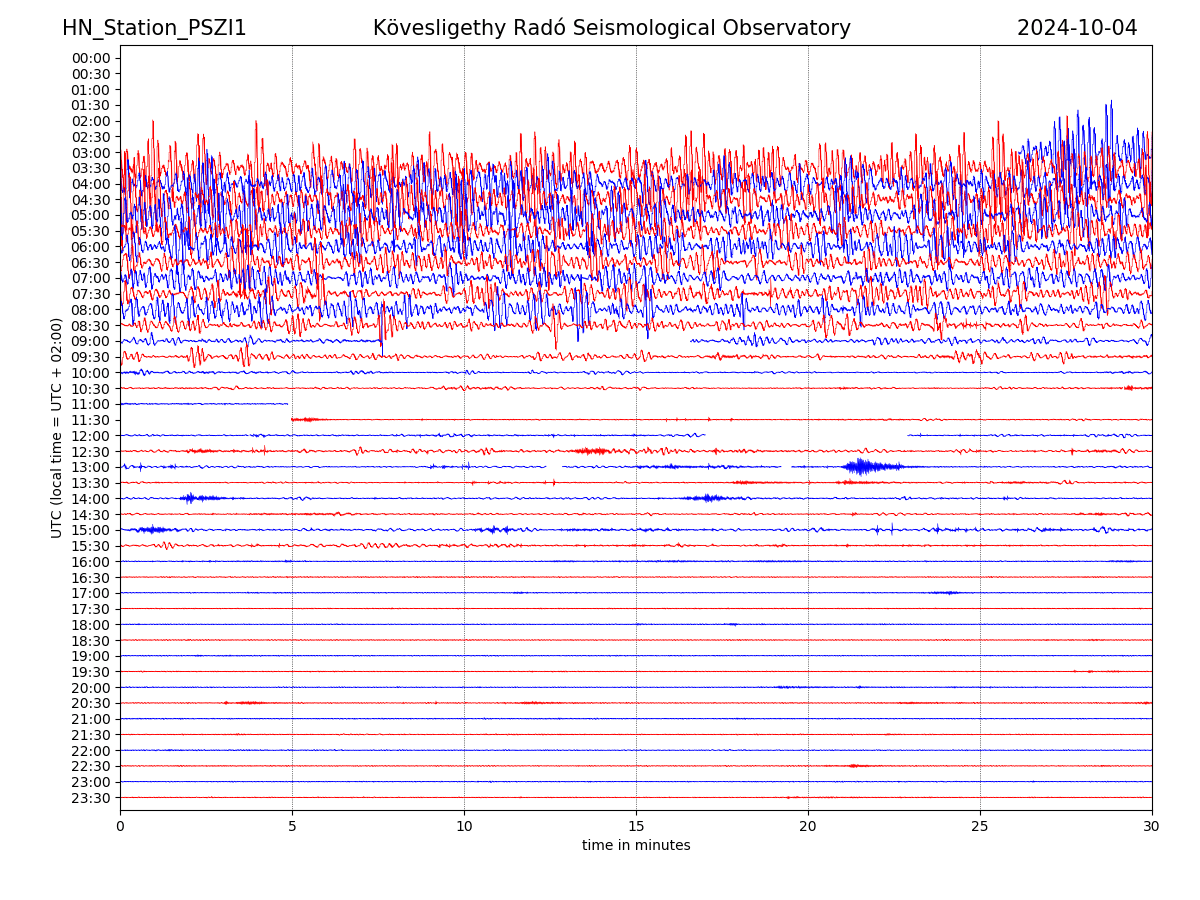Image resolution: width=1200 pixels, height=900 pixels.
Task: Click the 00:00 hour tick label
Action: (90, 58)
